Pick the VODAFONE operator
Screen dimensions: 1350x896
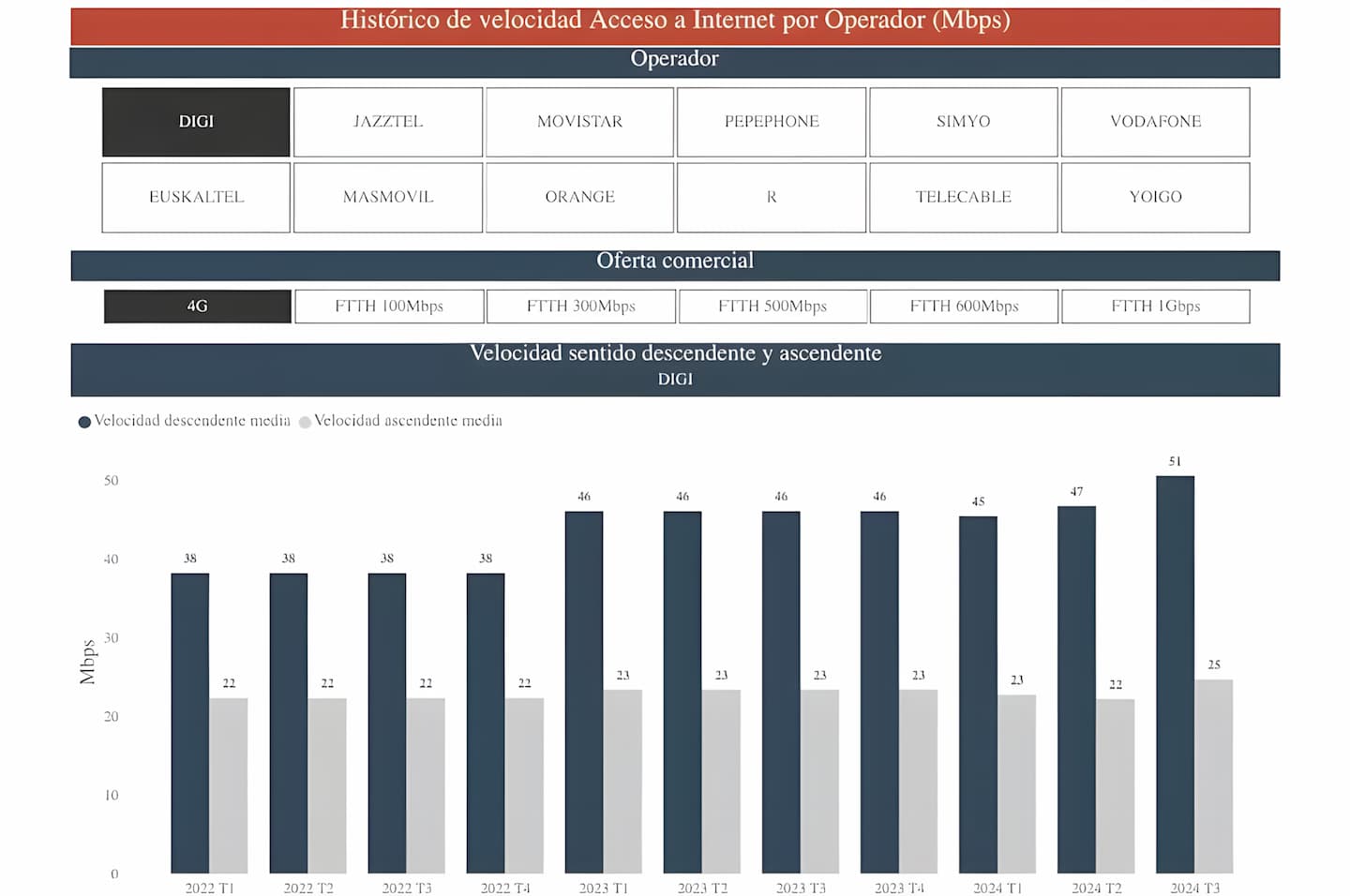tap(1156, 122)
